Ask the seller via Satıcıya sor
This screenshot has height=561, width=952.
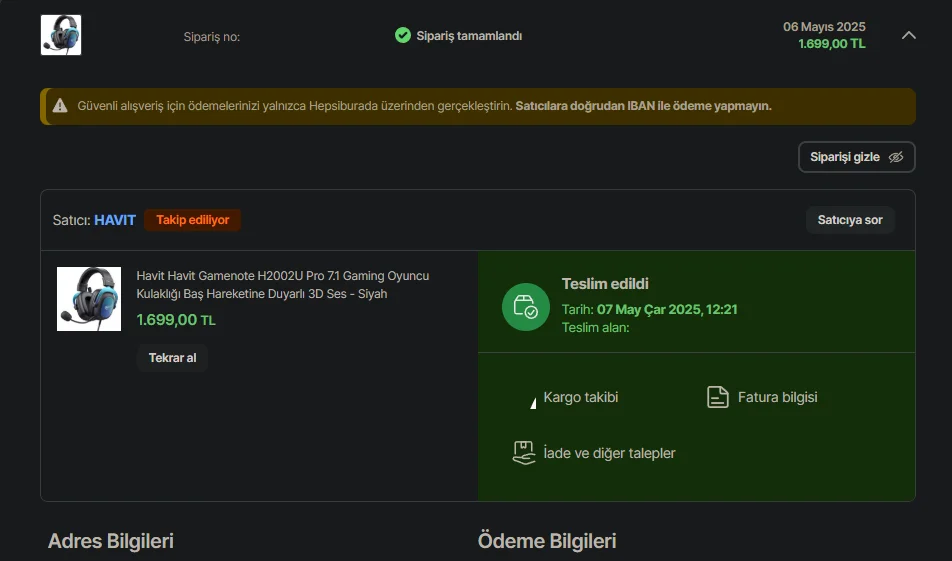[x=850, y=220]
